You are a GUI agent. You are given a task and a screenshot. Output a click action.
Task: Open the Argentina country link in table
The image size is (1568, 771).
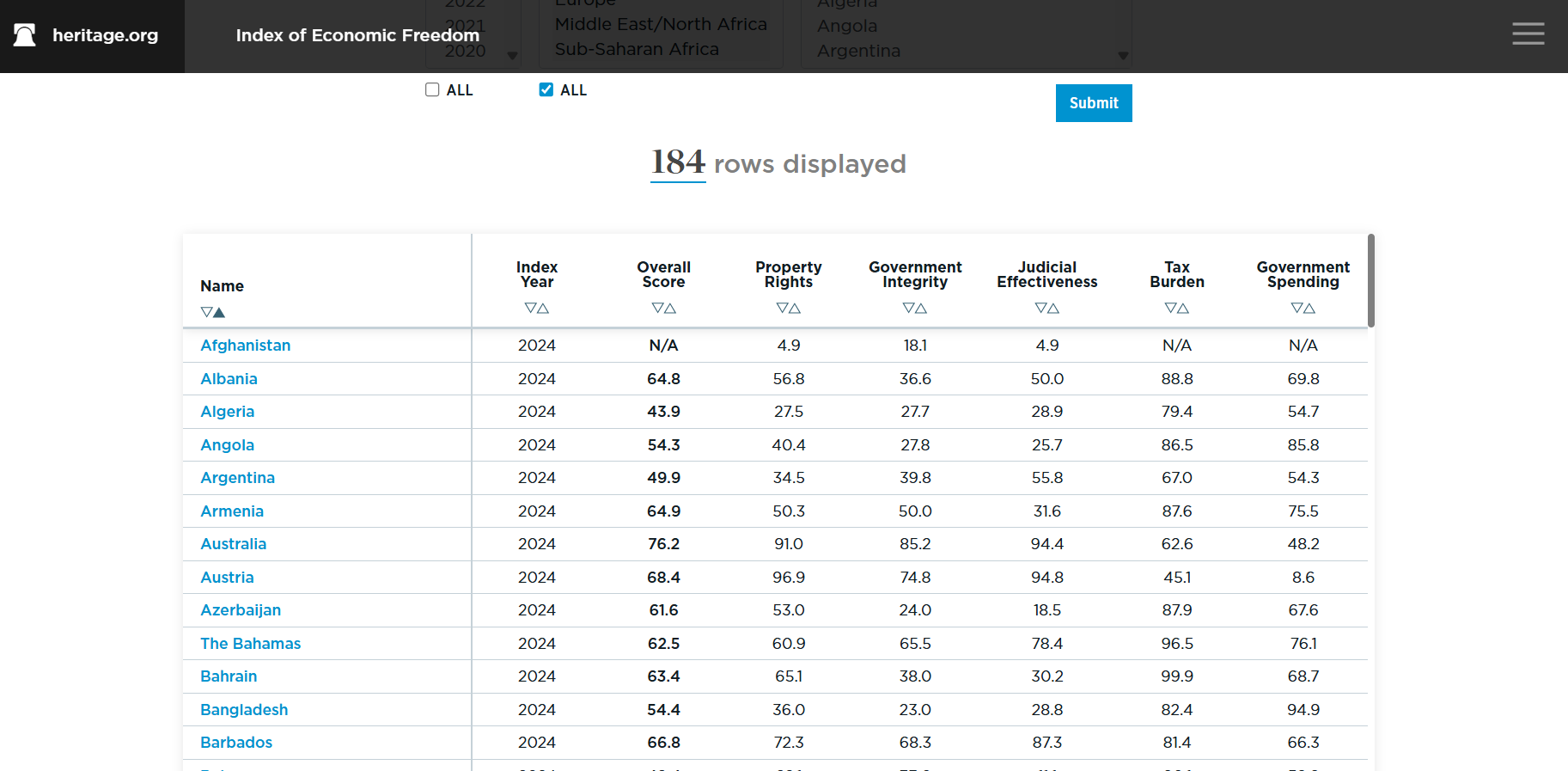[237, 478]
